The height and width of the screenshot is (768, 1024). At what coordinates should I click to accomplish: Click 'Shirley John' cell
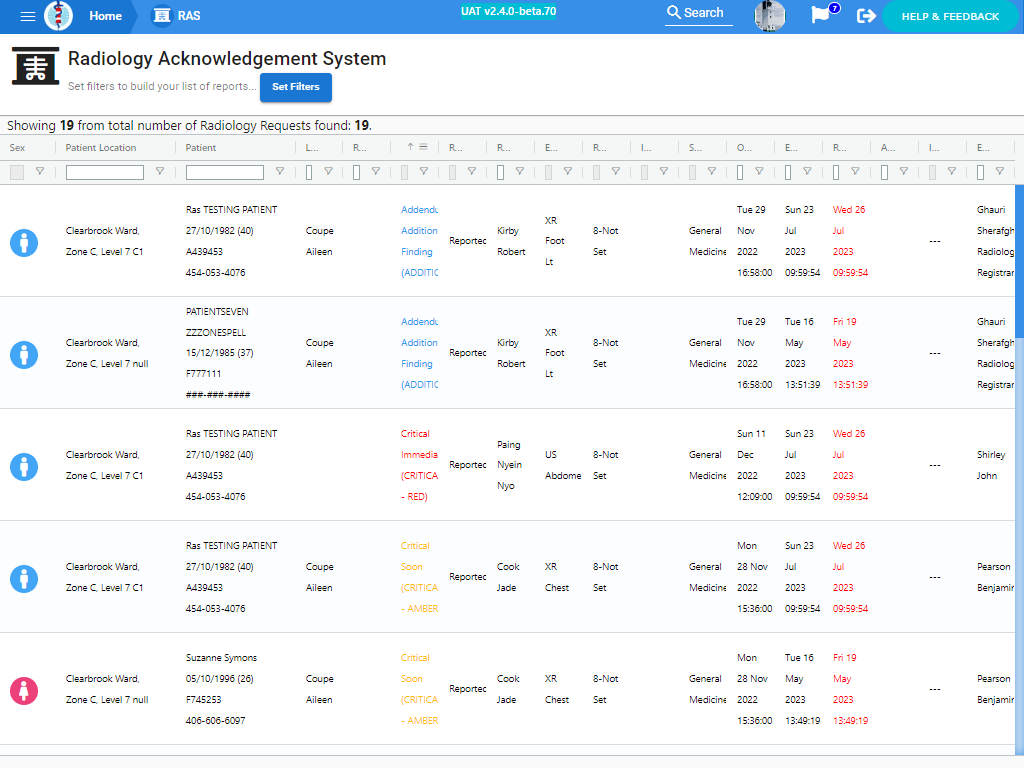991,465
